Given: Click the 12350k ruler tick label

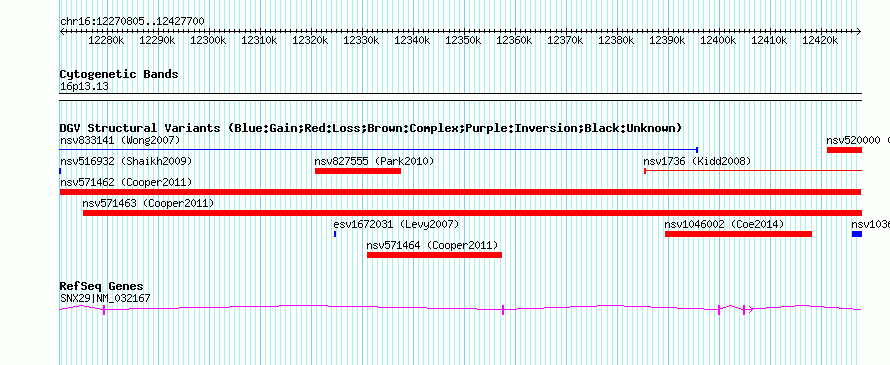Looking at the screenshot, I should pyautogui.click(x=464, y=41).
